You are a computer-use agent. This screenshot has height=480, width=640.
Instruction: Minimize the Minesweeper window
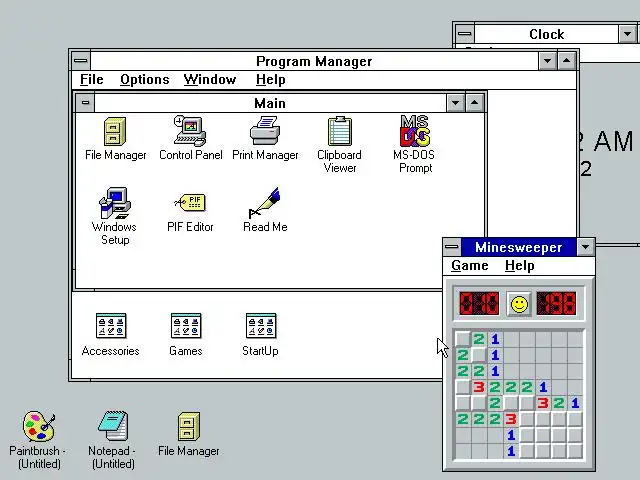point(586,247)
